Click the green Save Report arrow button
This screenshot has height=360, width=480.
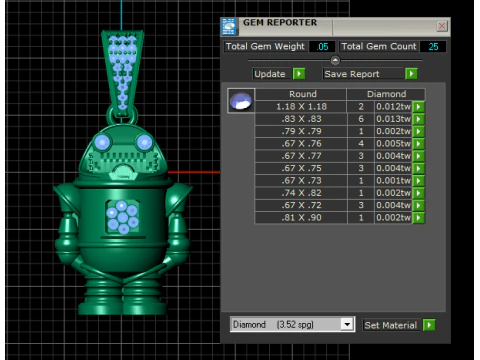tap(411, 74)
